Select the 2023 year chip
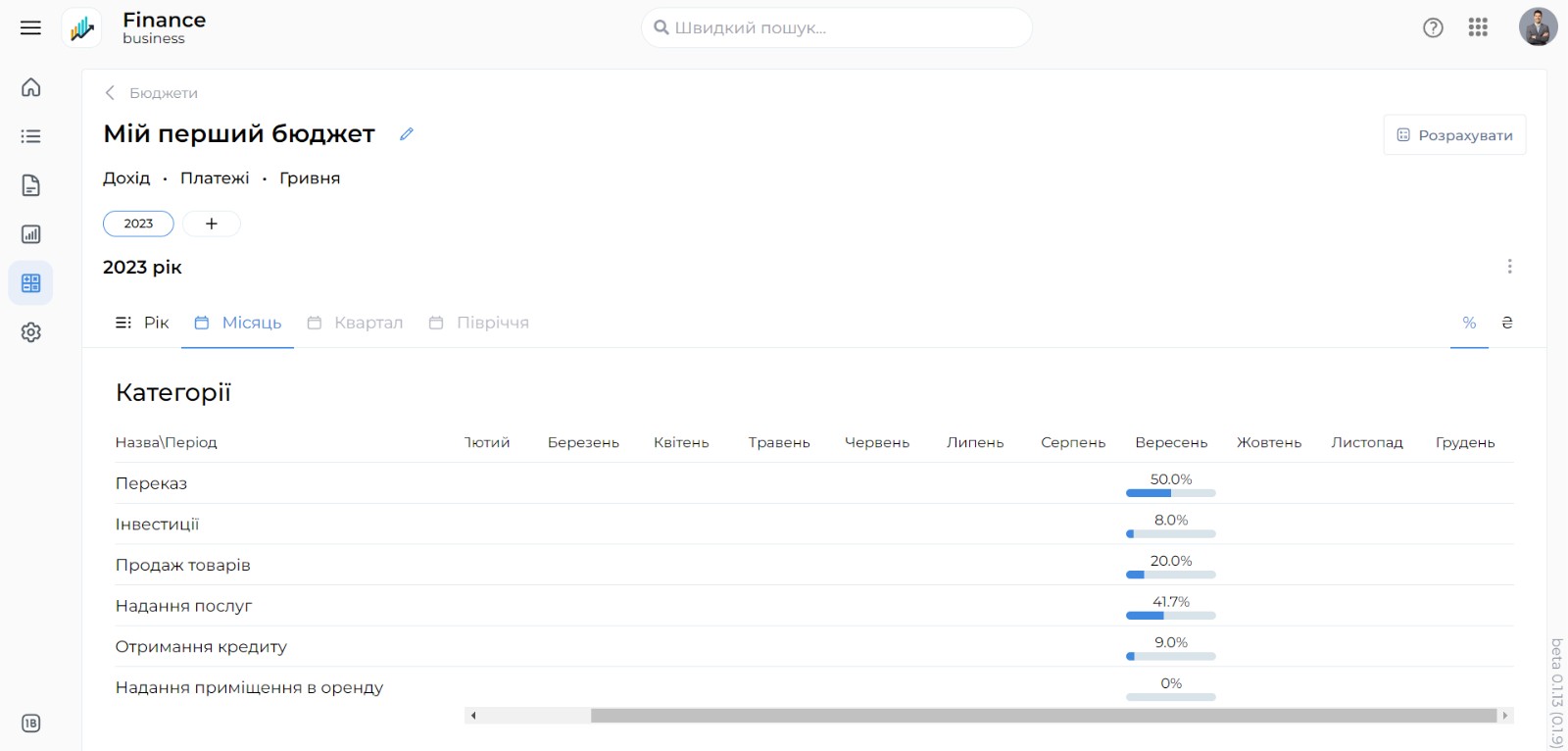 tap(138, 224)
